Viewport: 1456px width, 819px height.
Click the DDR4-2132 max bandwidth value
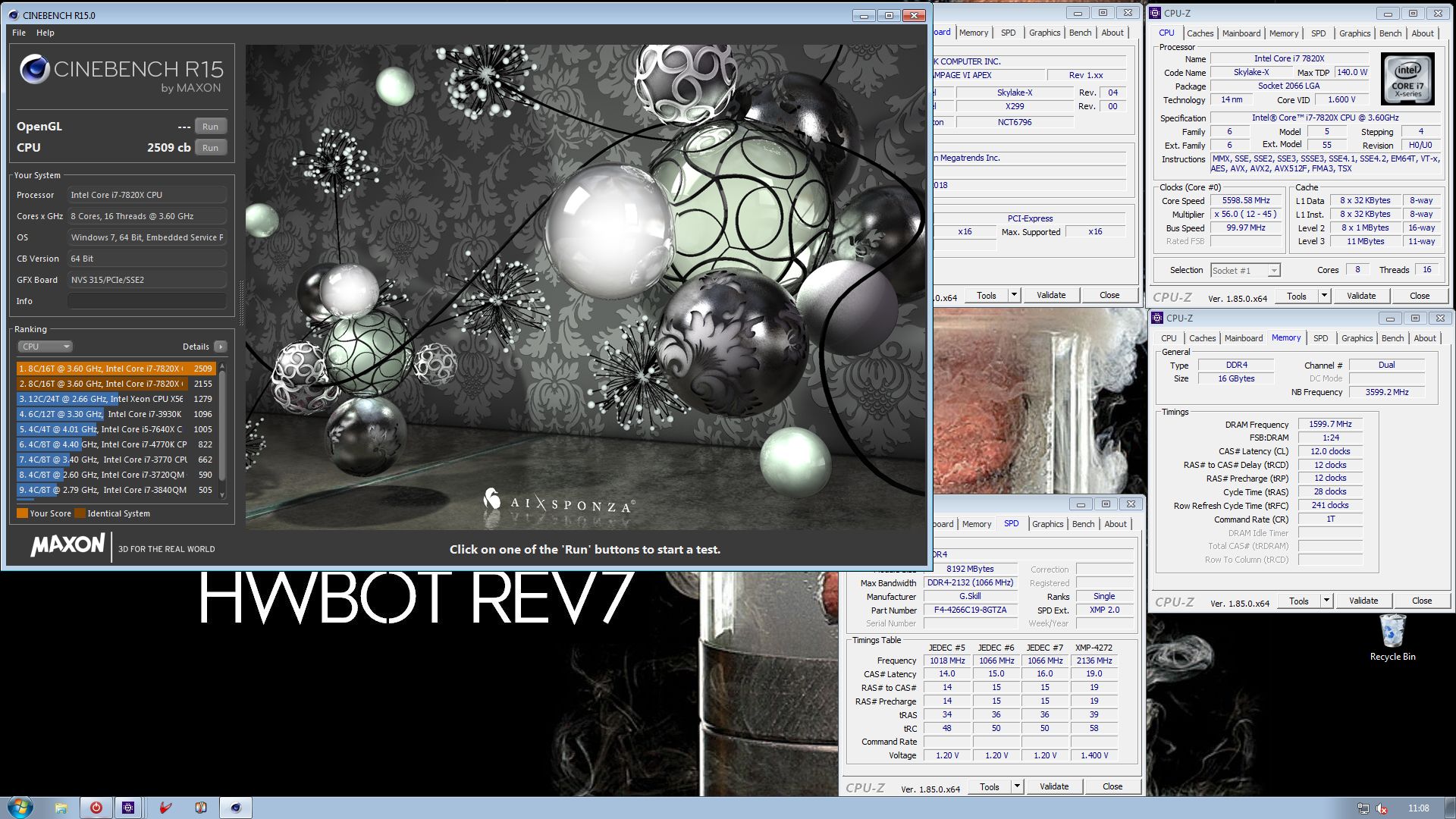tap(970, 583)
